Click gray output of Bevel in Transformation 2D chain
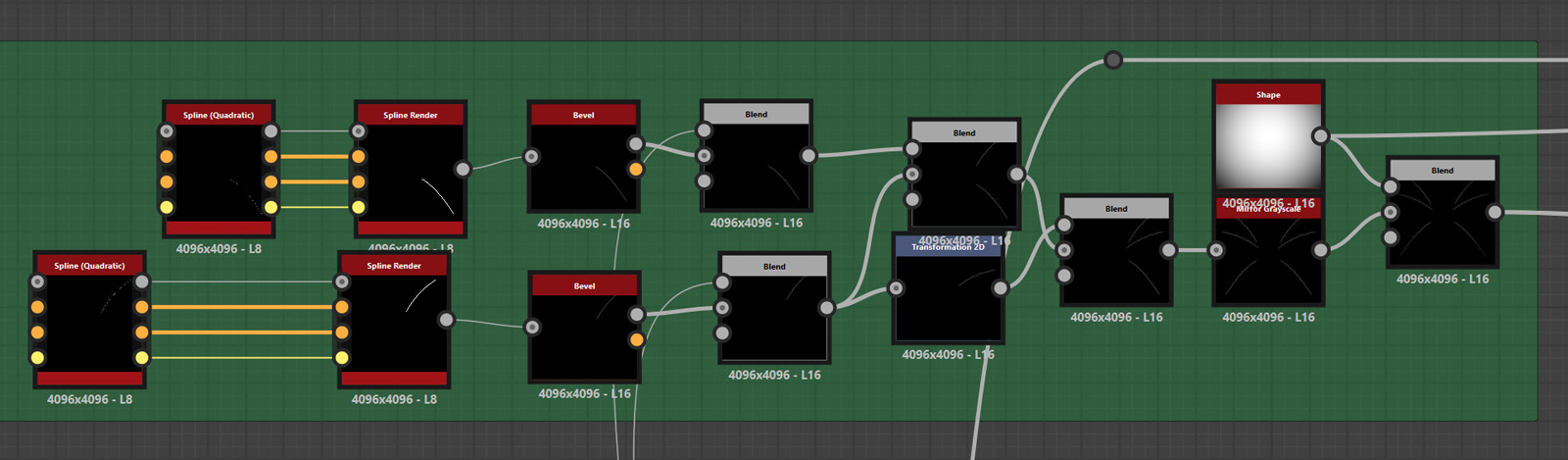 [x=637, y=314]
